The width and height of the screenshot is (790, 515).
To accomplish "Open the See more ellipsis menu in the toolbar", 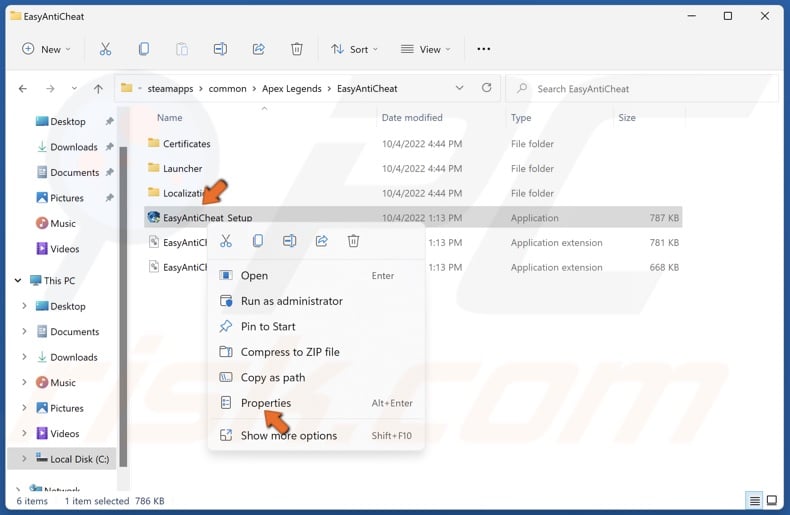I will pos(484,49).
